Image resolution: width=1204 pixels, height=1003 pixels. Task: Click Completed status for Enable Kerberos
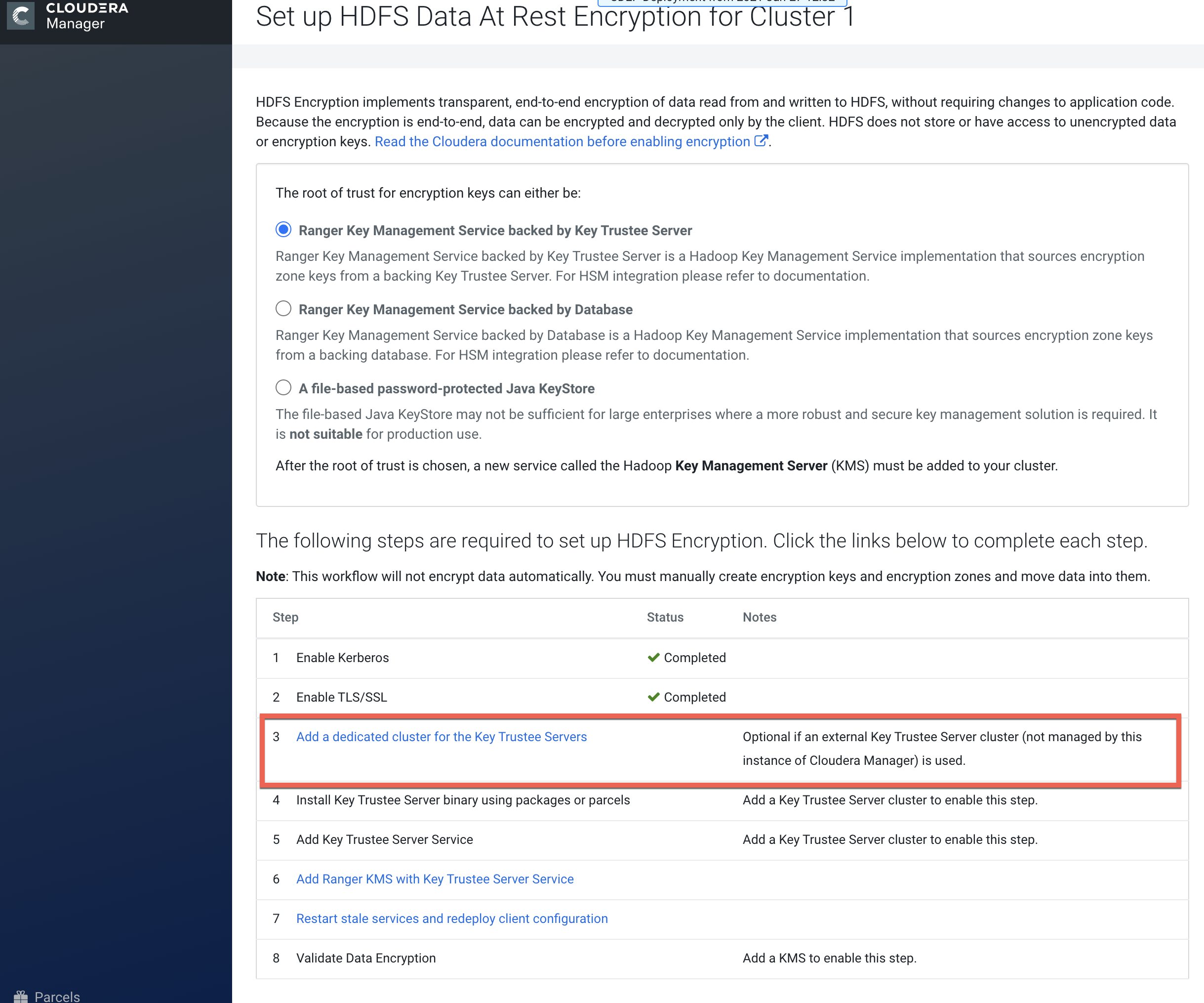(x=695, y=657)
